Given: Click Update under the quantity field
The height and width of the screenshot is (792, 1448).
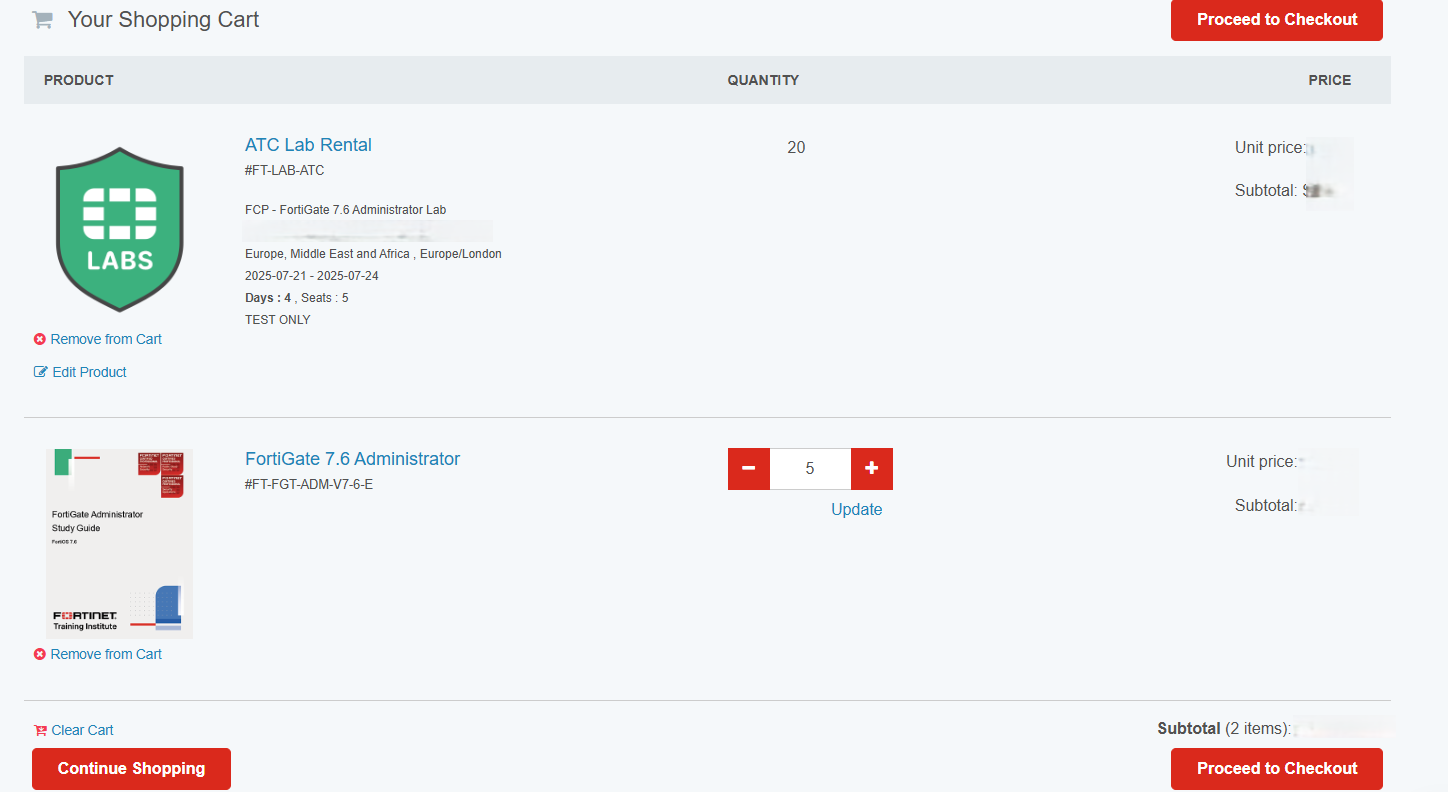Looking at the screenshot, I should 857,510.
